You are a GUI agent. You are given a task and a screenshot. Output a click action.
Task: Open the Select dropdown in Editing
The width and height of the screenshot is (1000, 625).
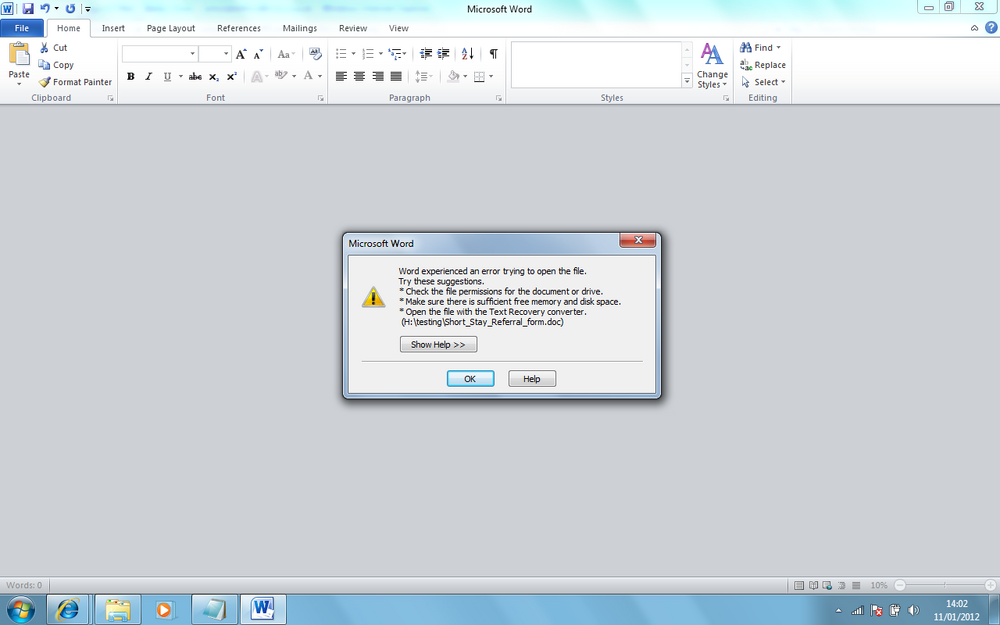pos(763,82)
